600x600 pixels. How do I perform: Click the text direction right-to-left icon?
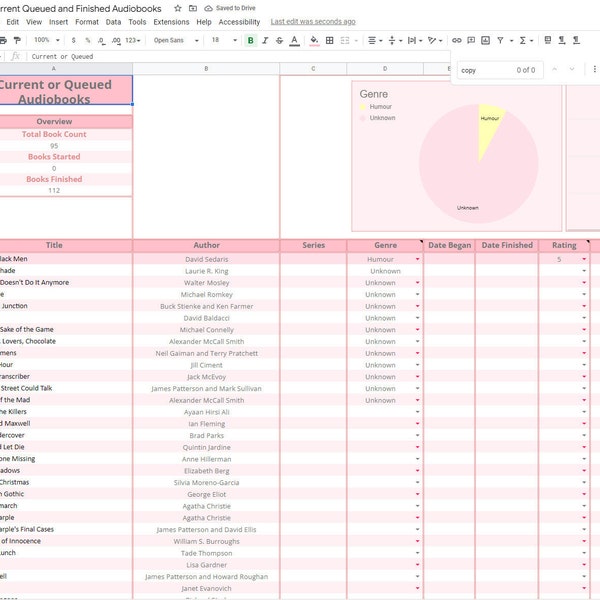point(576,40)
